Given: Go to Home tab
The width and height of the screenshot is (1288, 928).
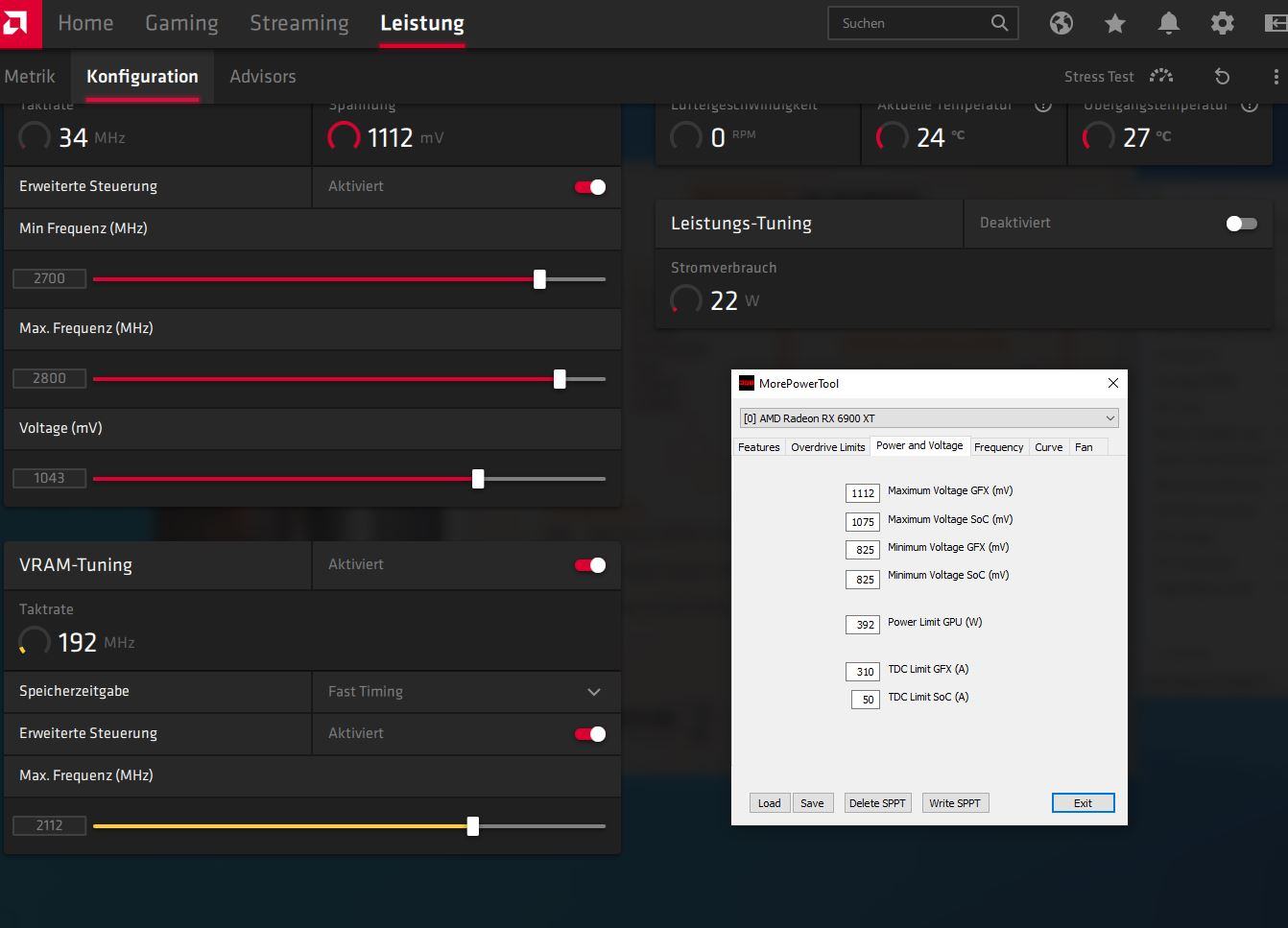Looking at the screenshot, I should pos(85,23).
